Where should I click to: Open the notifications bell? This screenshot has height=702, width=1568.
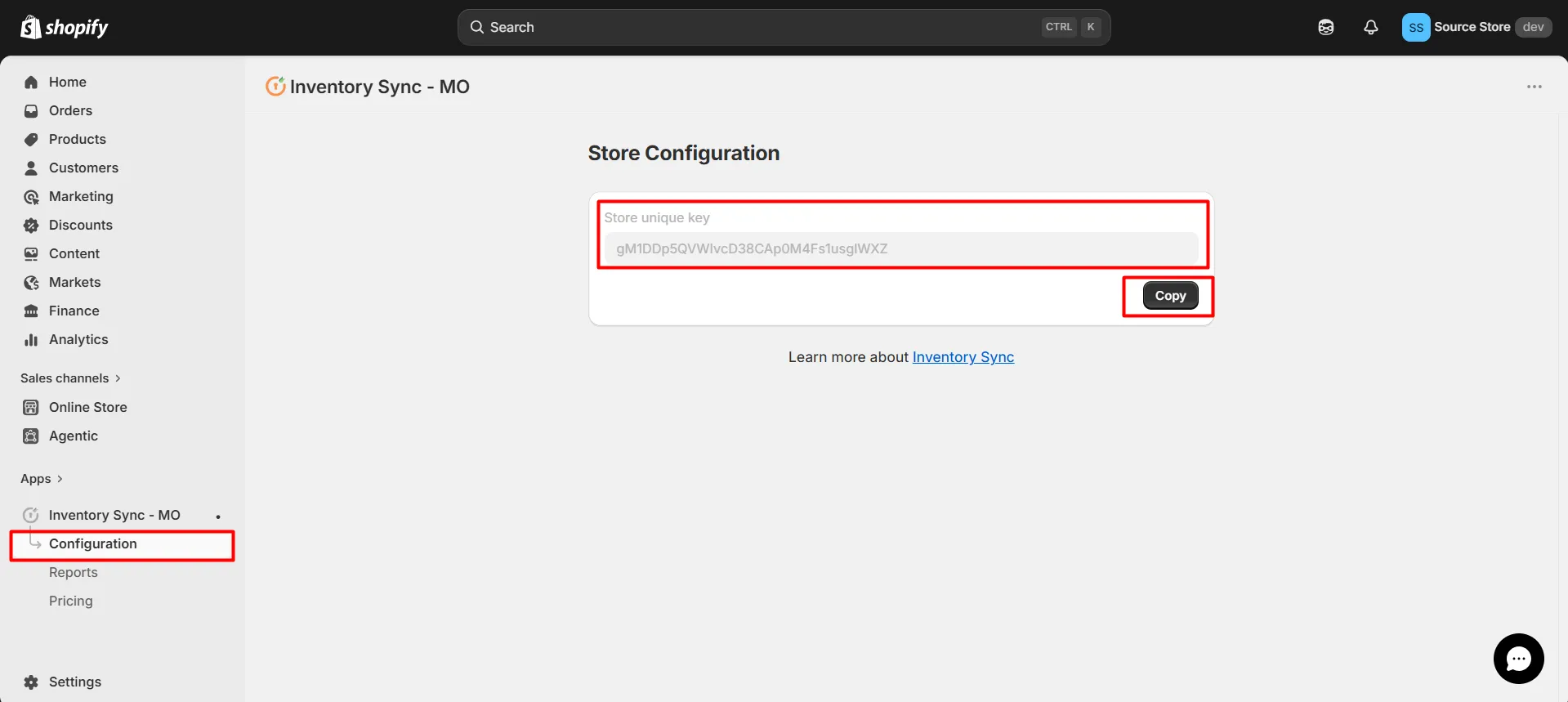(1371, 27)
